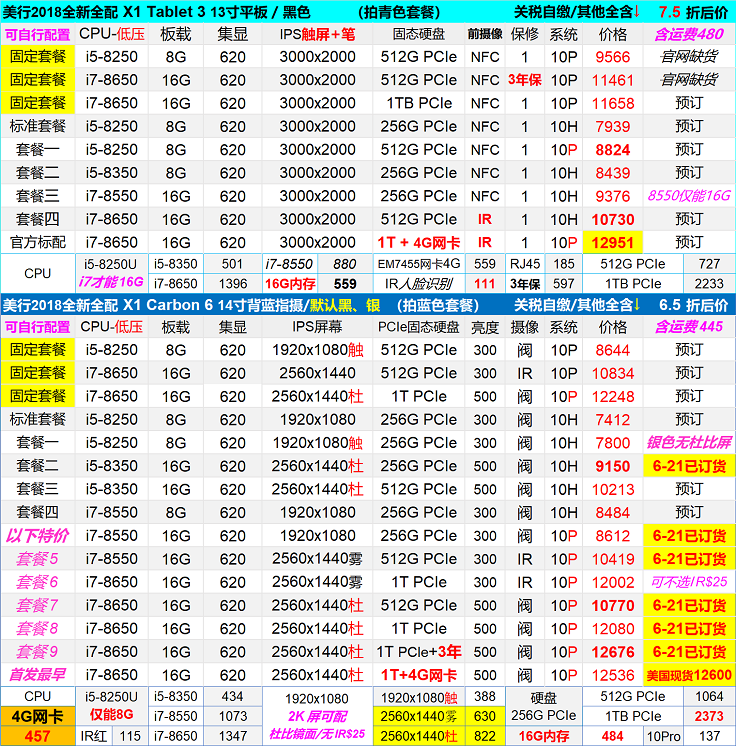The image size is (736, 746).
Task: Click the orange 4G网卡 cell
Action: [x=38, y=717]
